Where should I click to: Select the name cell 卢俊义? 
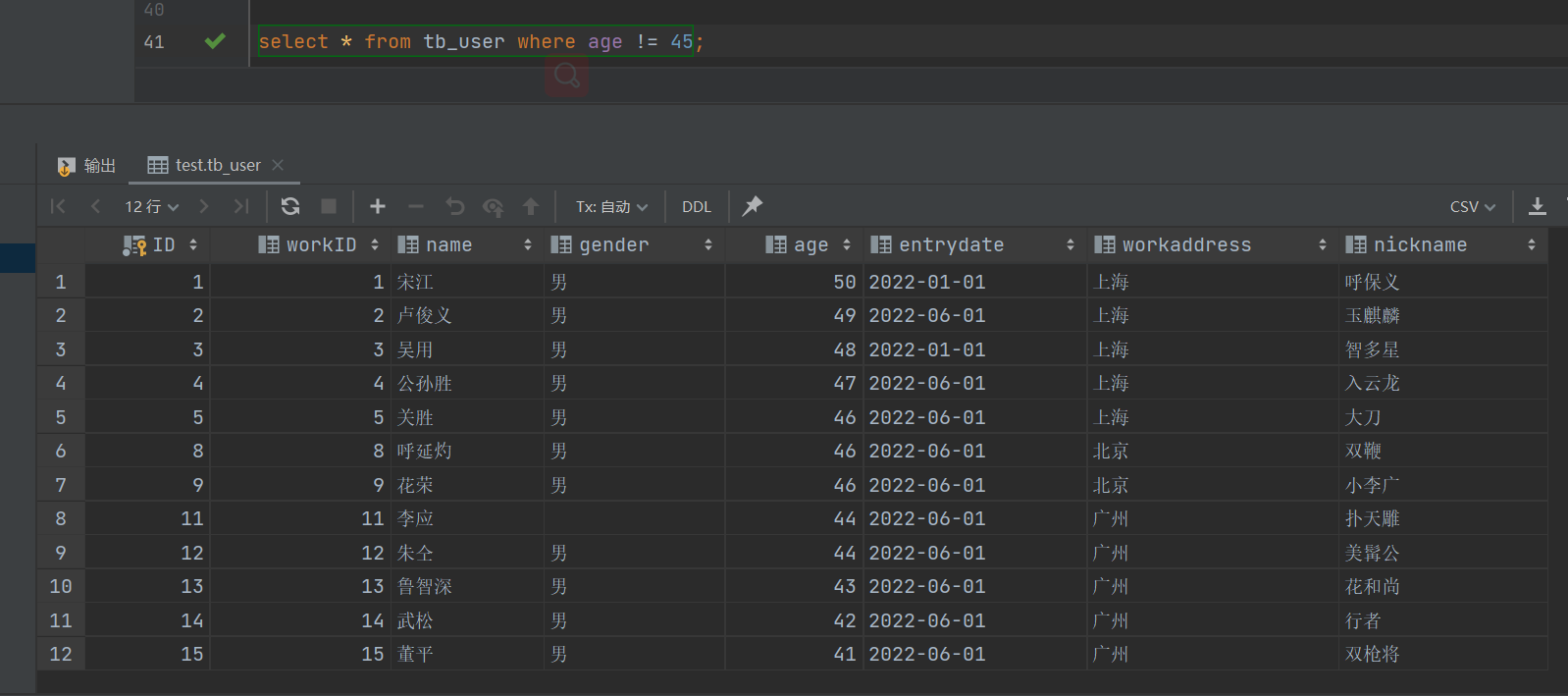pyautogui.click(x=468, y=315)
